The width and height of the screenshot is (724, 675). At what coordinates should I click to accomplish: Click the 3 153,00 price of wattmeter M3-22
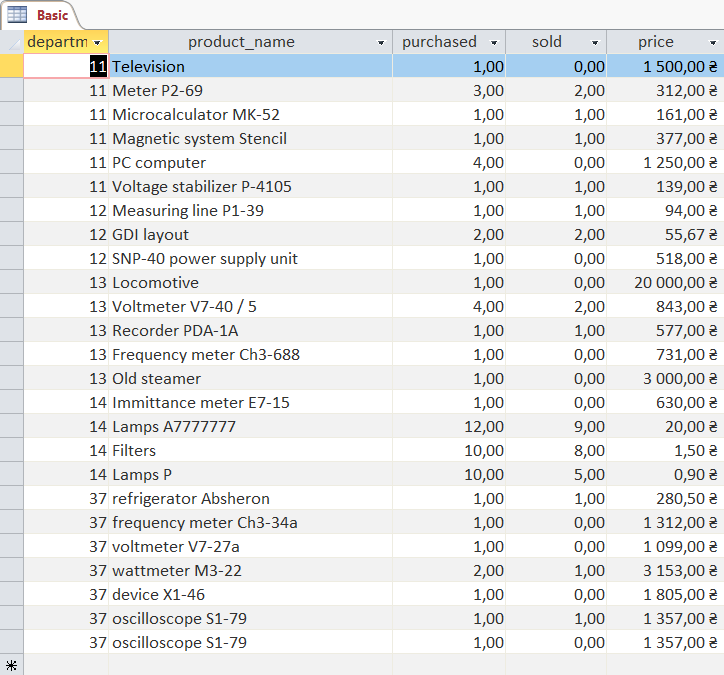pos(665,570)
